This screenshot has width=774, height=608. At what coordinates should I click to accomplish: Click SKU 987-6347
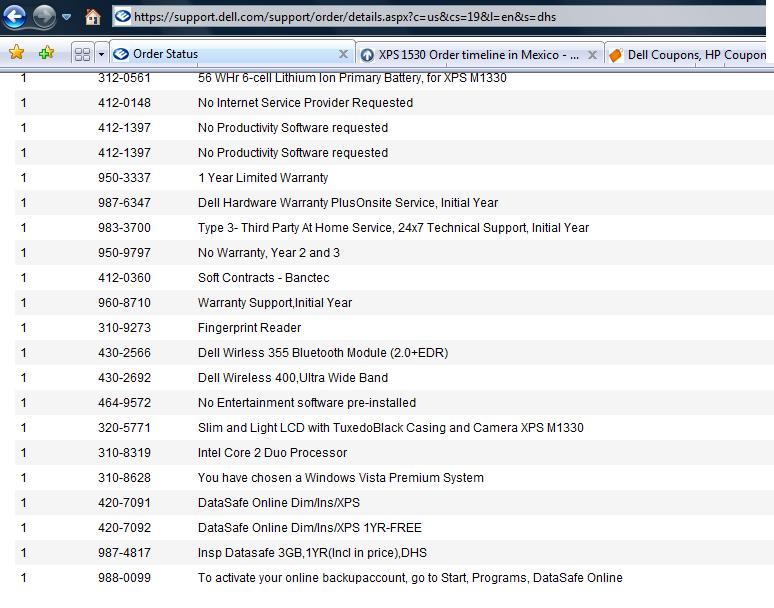124,203
